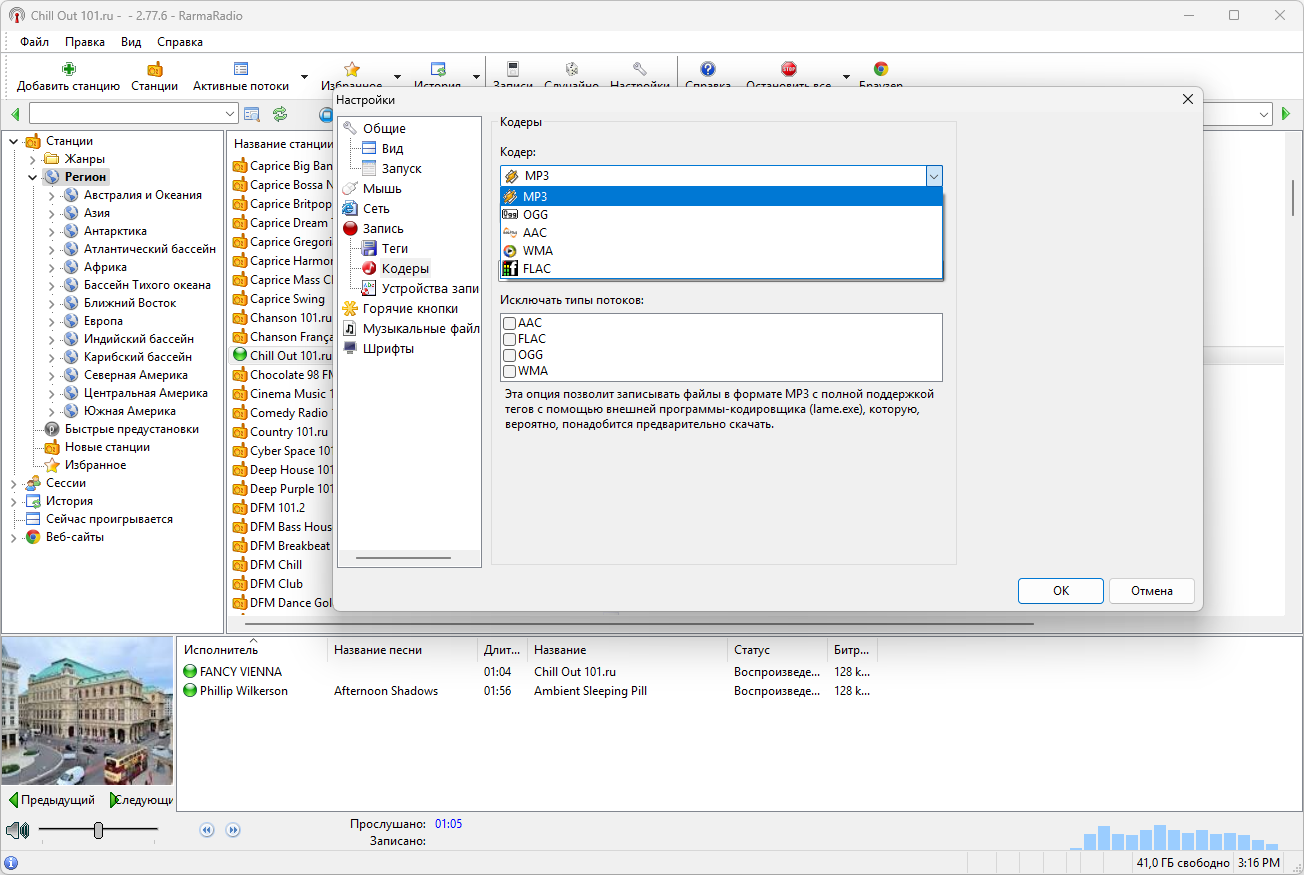Tick the FLAC exclude-stream checkbox
The height and width of the screenshot is (875, 1304).
pos(510,339)
